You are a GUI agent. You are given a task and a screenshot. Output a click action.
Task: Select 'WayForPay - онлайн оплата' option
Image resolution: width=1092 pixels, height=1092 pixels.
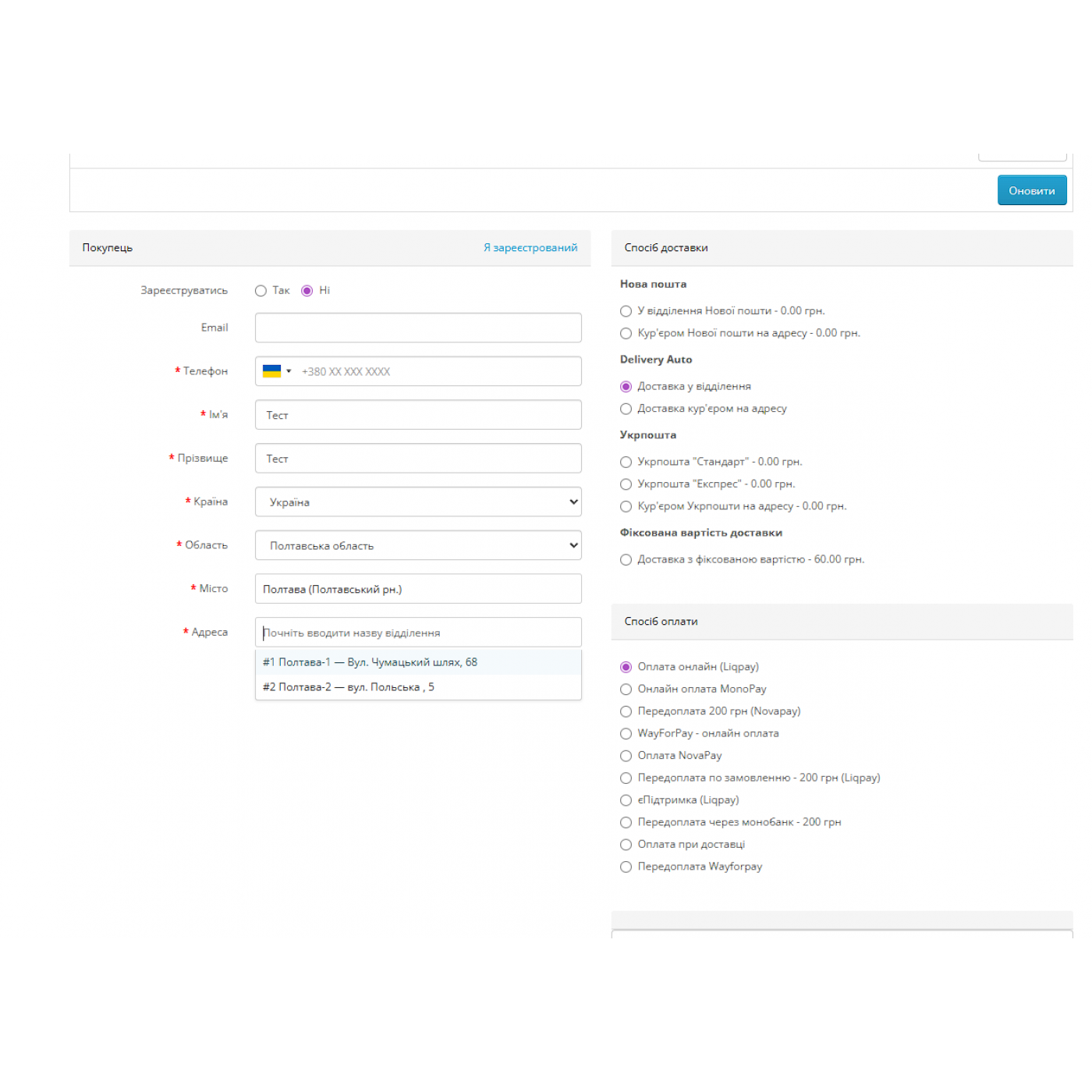coord(626,734)
